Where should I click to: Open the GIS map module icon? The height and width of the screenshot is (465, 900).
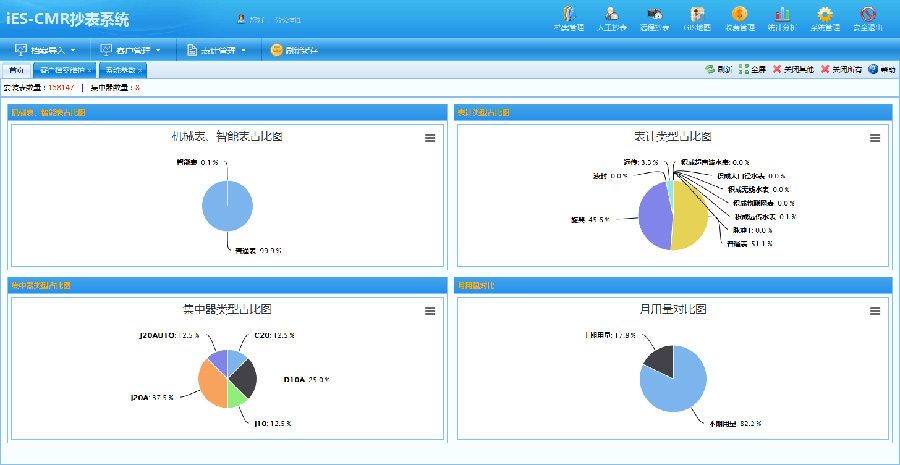[x=696, y=17]
